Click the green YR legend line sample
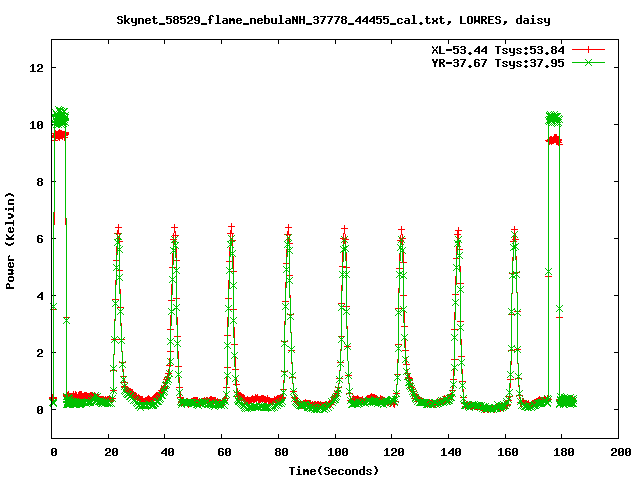The image size is (640, 480). pyautogui.click(x=588, y=62)
